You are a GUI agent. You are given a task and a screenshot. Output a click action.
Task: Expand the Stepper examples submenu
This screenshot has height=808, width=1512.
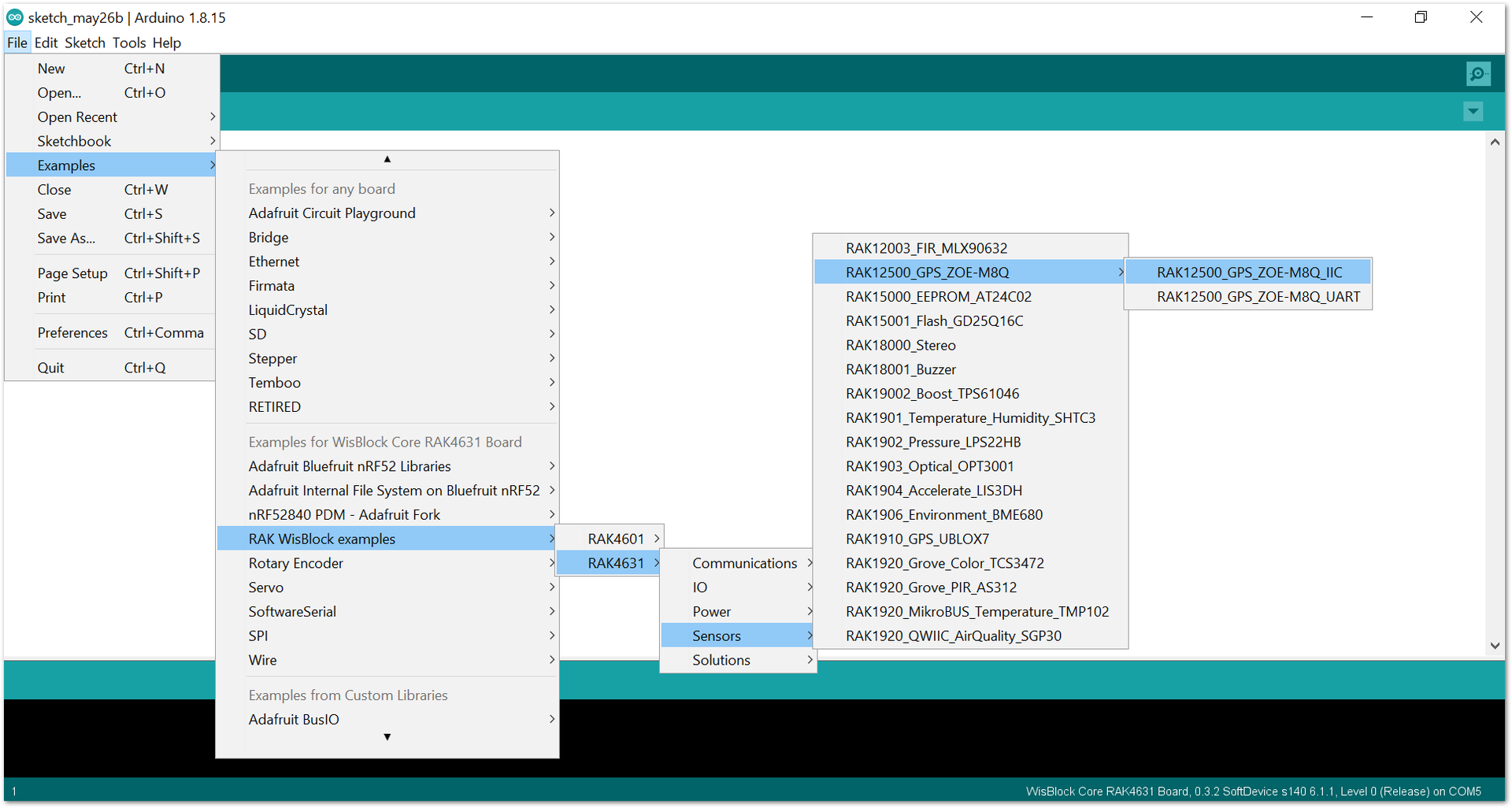click(387, 358)
